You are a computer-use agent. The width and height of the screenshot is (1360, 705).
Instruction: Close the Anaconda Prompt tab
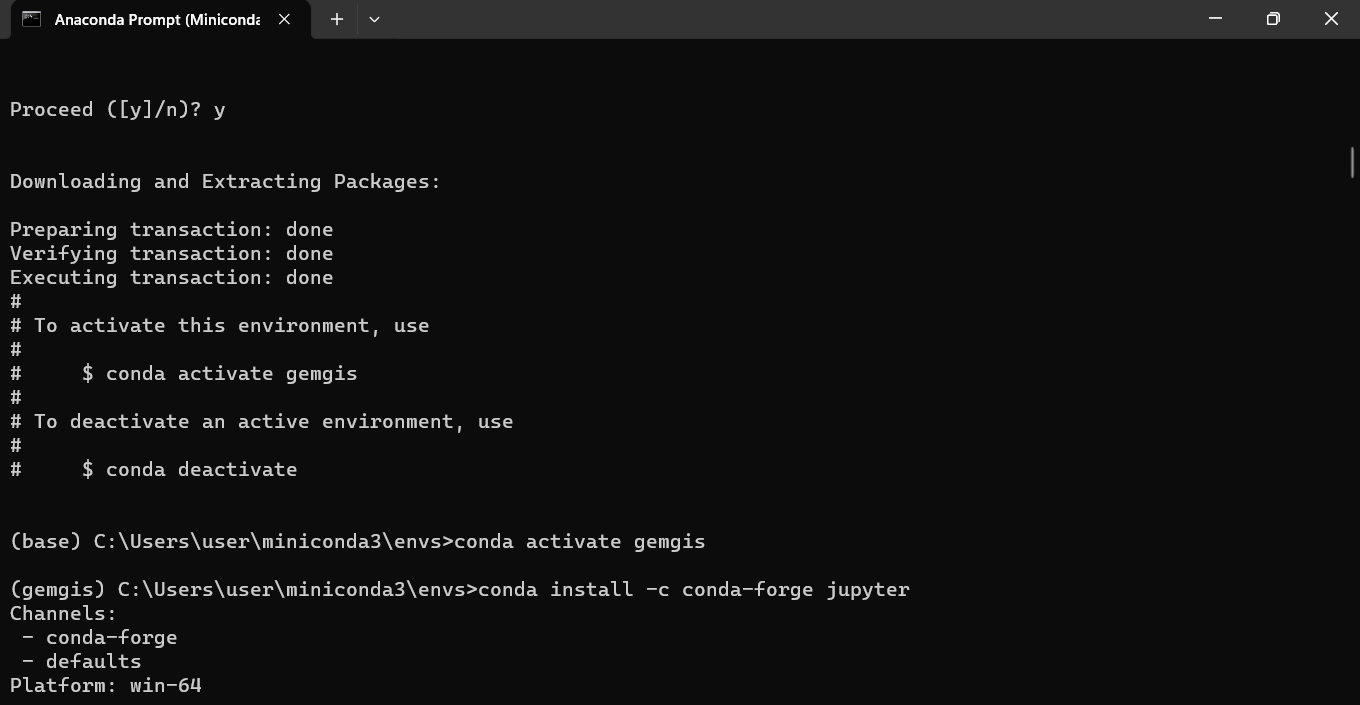click(x=284, y=19)
